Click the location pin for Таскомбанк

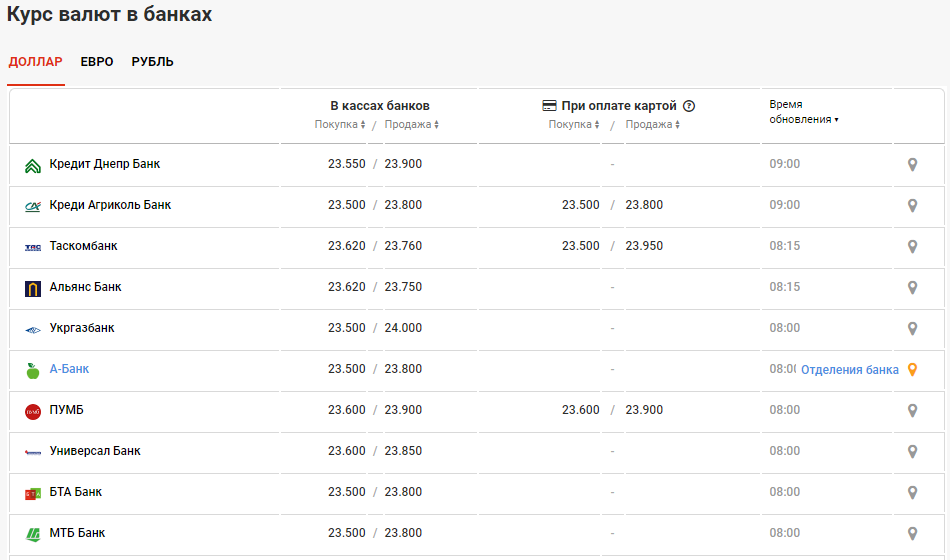click(912, 246)
